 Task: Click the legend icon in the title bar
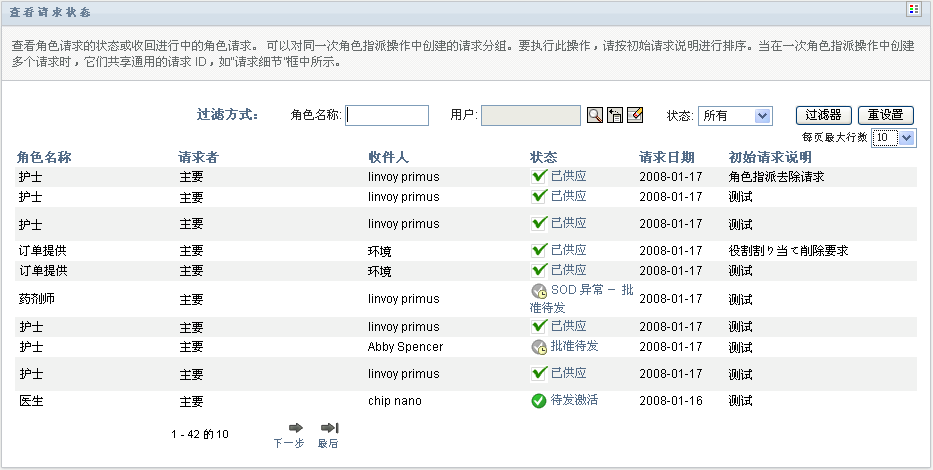click(x=914, y=10)
